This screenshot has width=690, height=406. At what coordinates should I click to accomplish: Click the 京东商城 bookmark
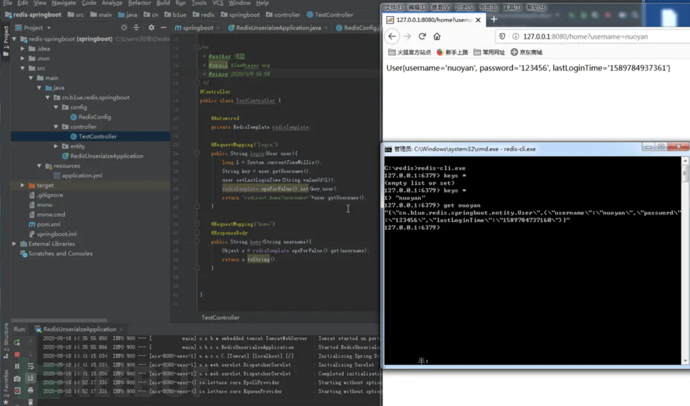(527, 52)
